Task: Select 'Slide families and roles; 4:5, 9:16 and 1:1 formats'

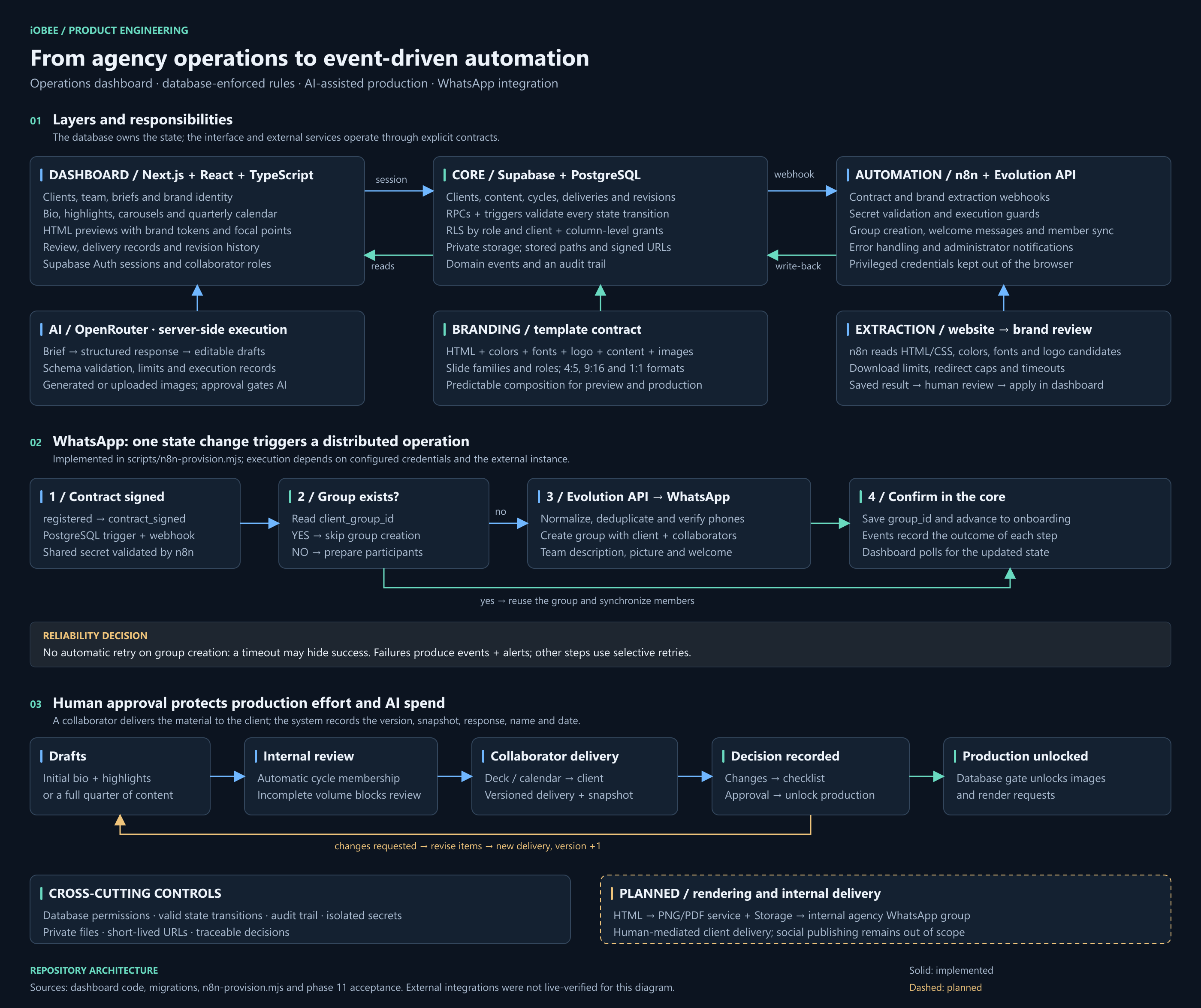Action: tap(565, 368)
